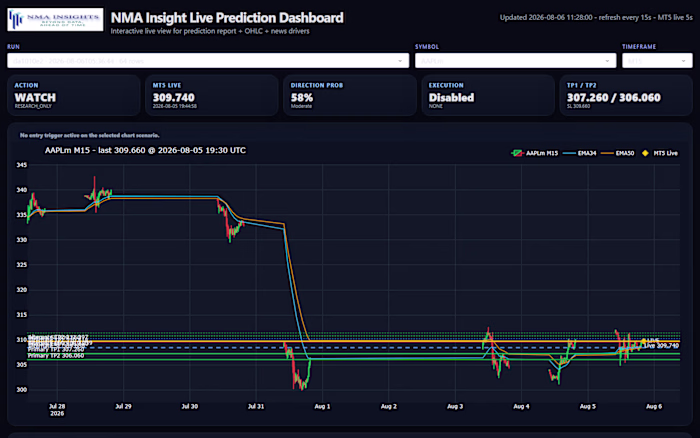Click the 300 y-axis price label
700x438 pixels.
tap(21, 390)
